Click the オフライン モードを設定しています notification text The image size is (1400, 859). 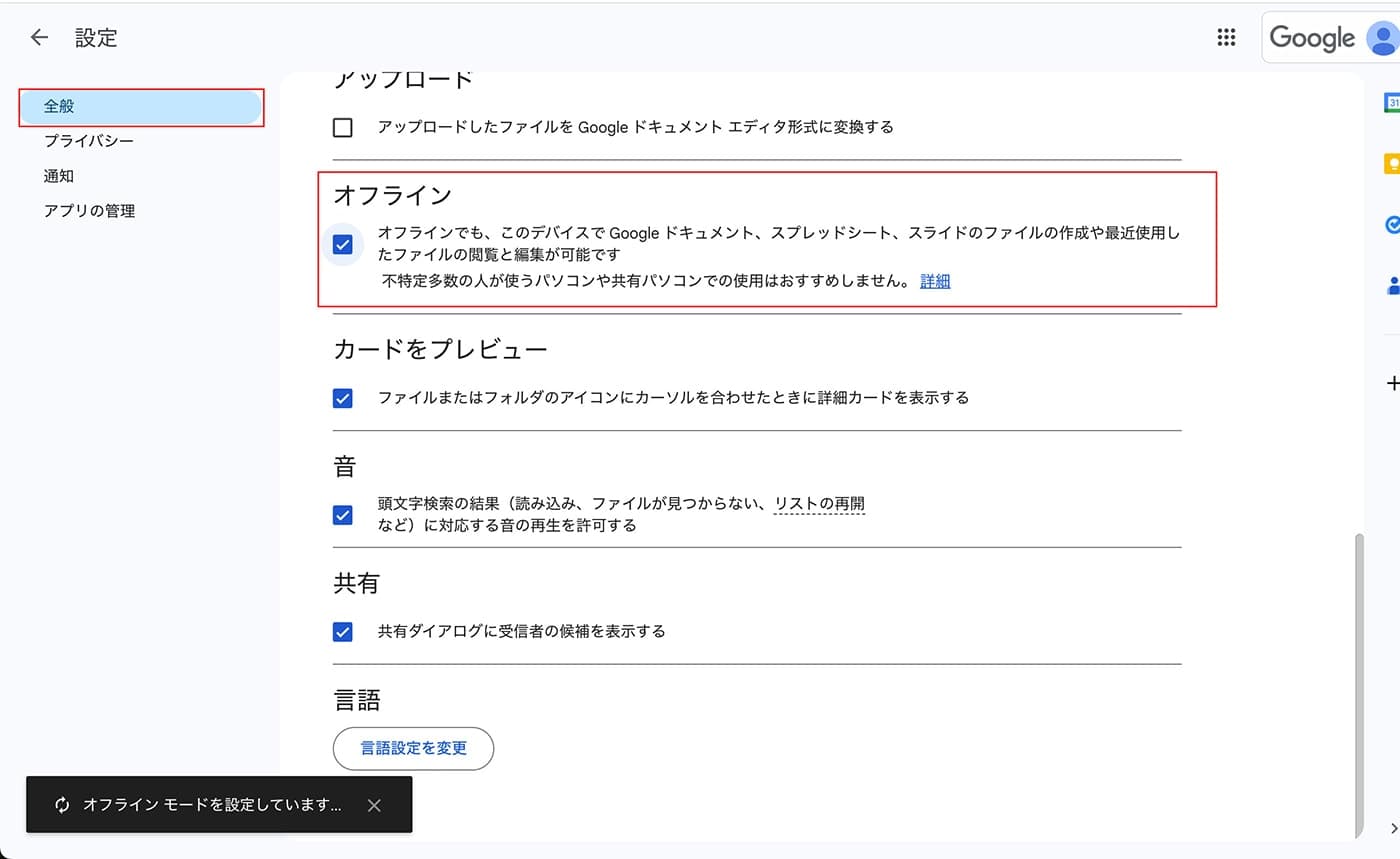pyautogui.click(x=212, y=805)
